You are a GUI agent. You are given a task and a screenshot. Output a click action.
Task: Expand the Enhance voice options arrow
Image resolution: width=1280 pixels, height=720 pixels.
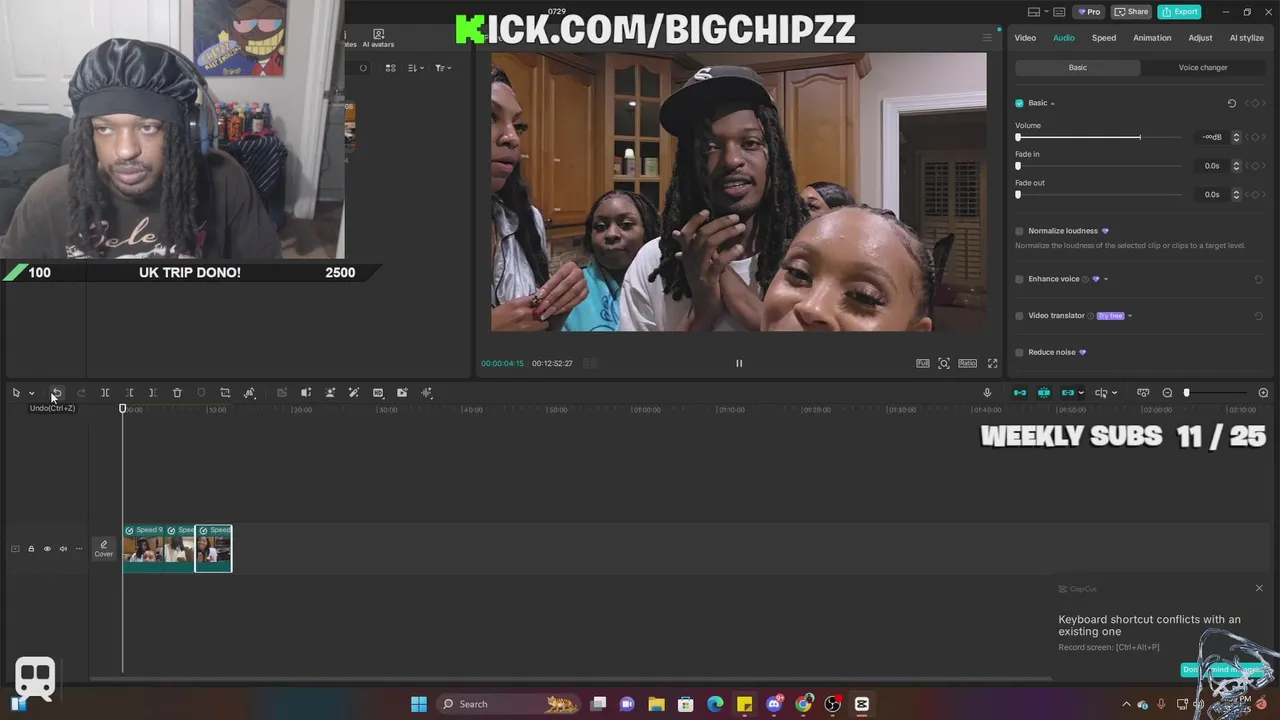(x=1105, y=279)
